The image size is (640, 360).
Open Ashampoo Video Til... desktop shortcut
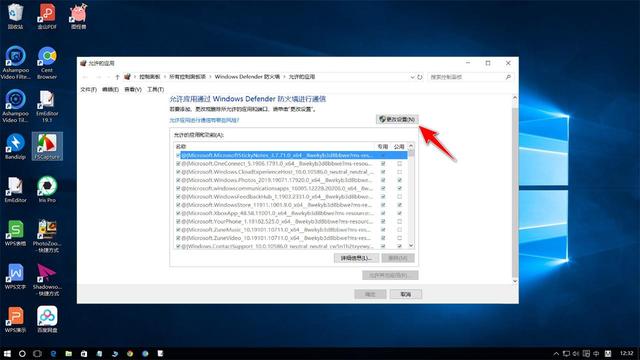coord(16,106)
